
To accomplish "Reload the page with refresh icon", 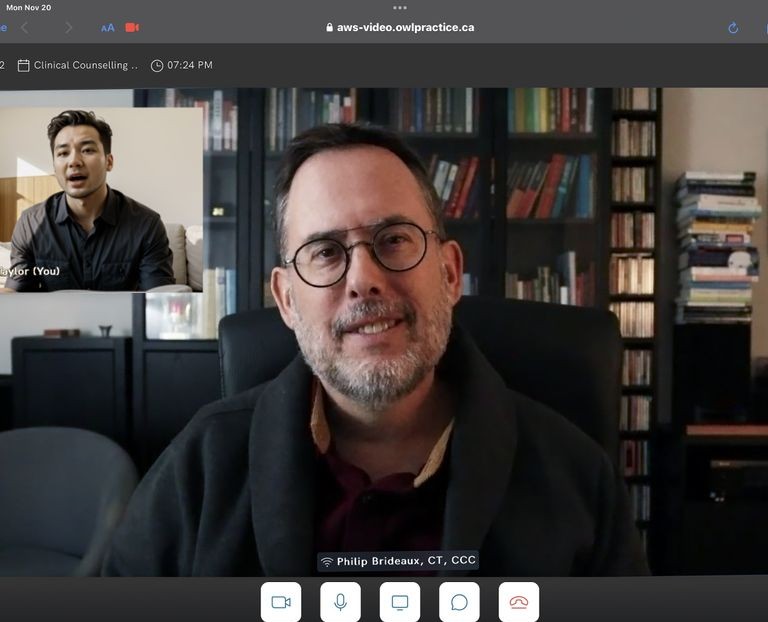I will tap(733, 28).
